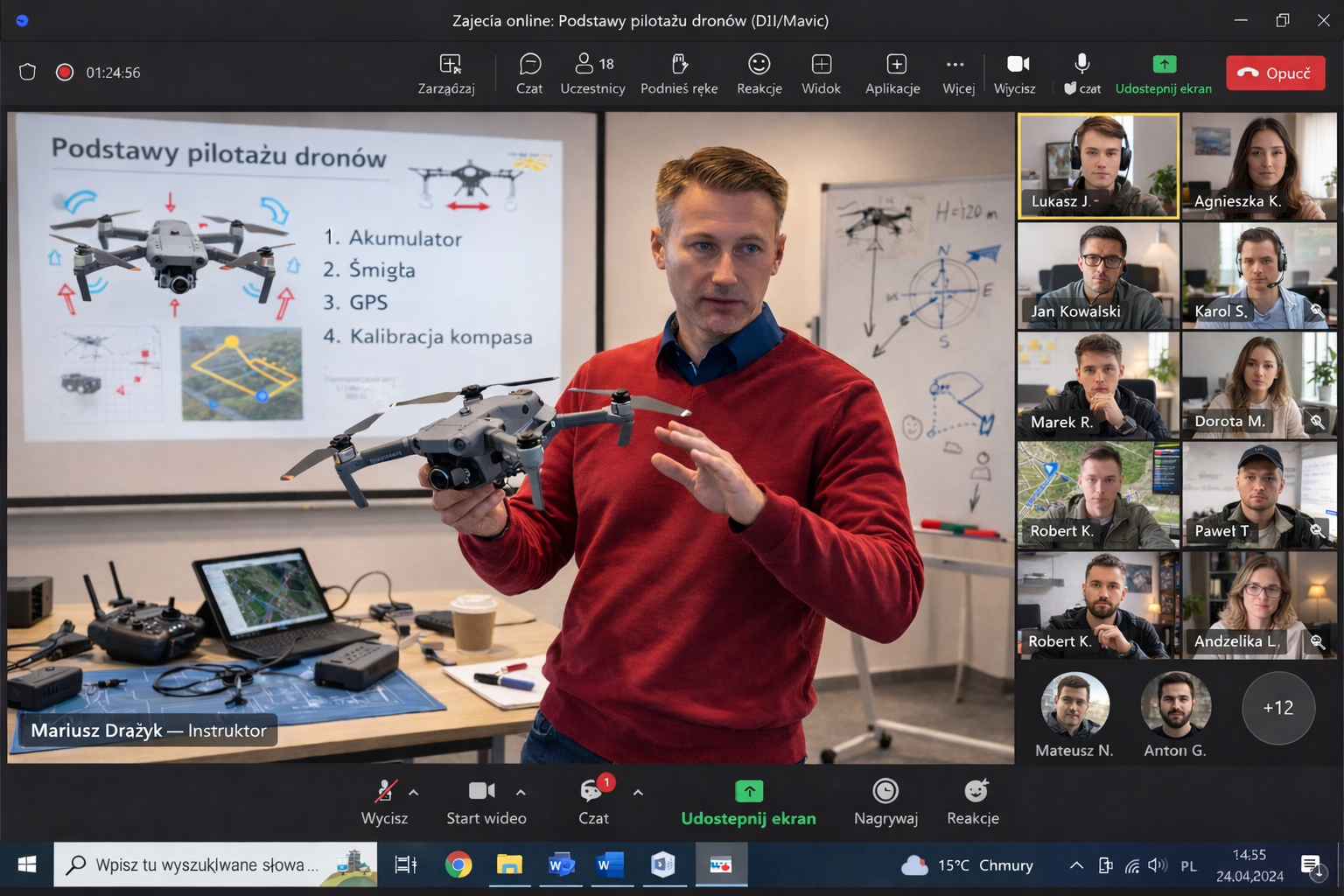The height and width of the screenshot is (896, 1344).
Task: Show the +12 more participants
Action: 1278,707
